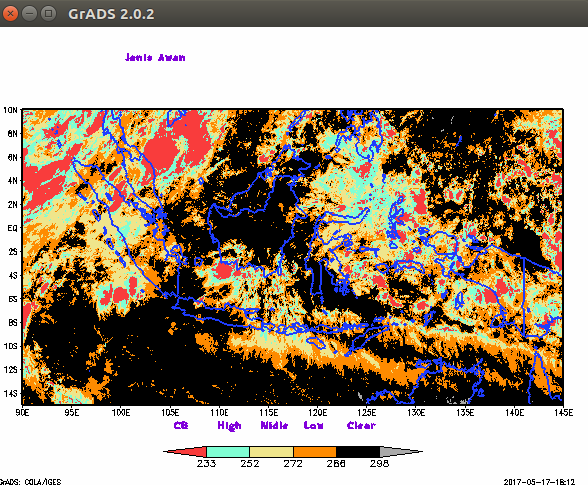The width and height of the screenshot is (588, 485).
Task: Click the 'GrADS: COLA/IGES' footer text
Action: pyautogui.click(x=31, y=482)
